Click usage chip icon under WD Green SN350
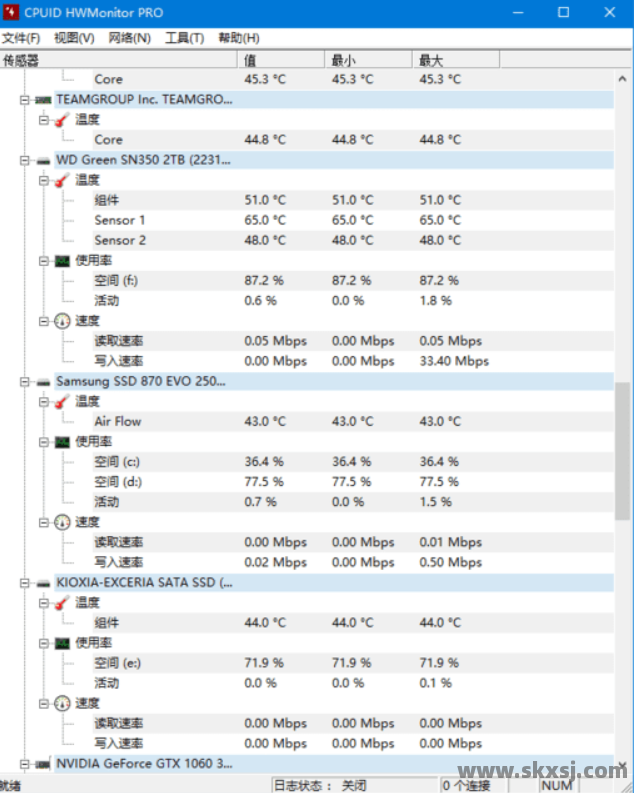Viewport: 636px width, 793px height. tap(63, 261)
